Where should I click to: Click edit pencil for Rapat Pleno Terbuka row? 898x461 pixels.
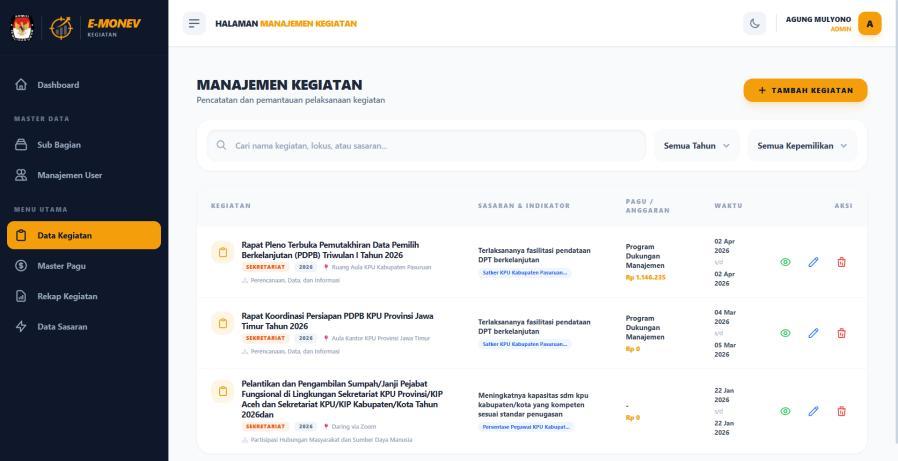pyautogui.click(x=813, y=262)
